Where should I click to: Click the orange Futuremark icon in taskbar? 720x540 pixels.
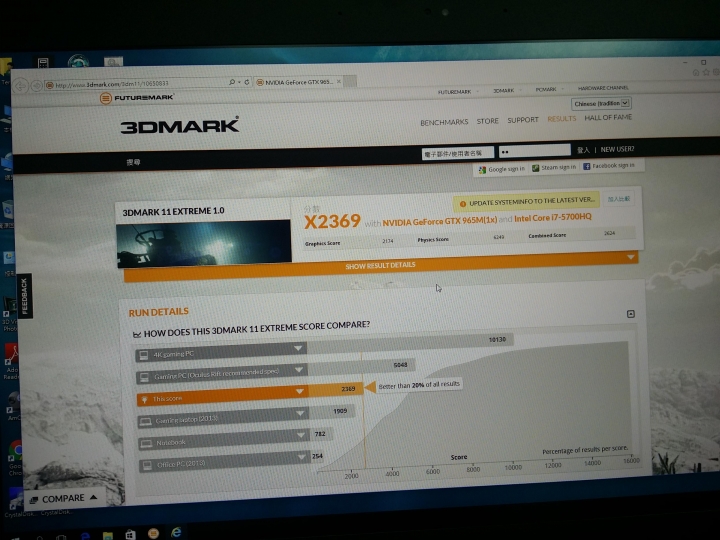(153, 533)
